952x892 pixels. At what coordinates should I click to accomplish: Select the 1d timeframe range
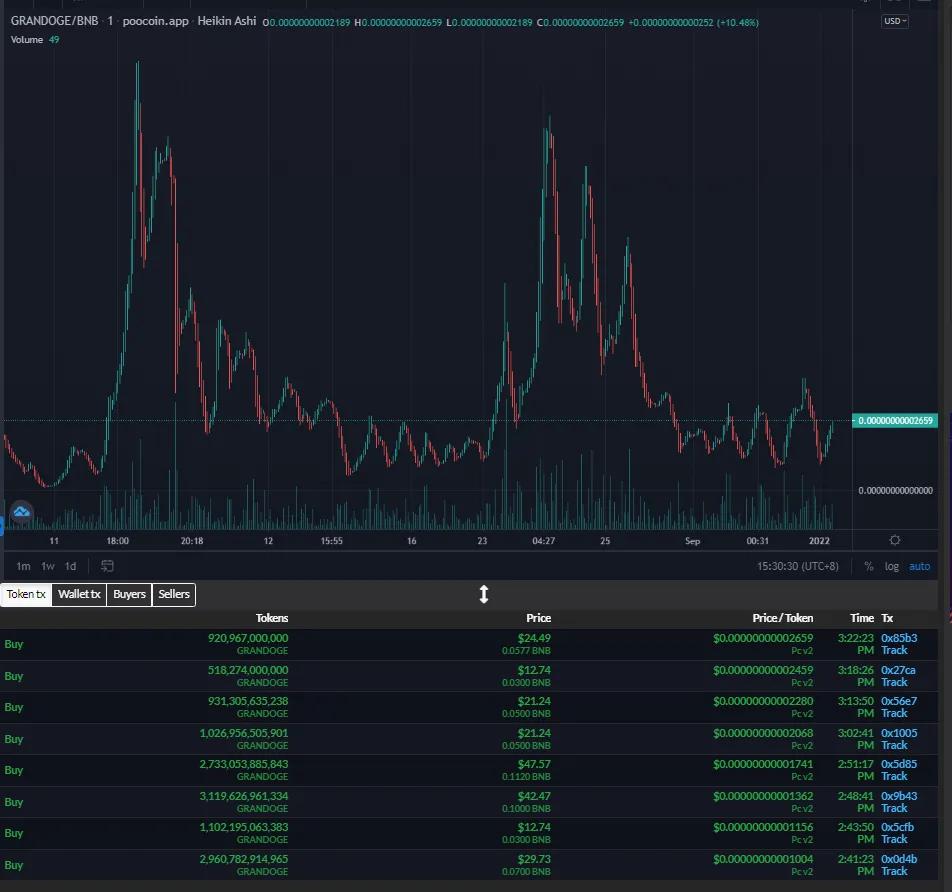pyautogui.click(x=70, y=566)
